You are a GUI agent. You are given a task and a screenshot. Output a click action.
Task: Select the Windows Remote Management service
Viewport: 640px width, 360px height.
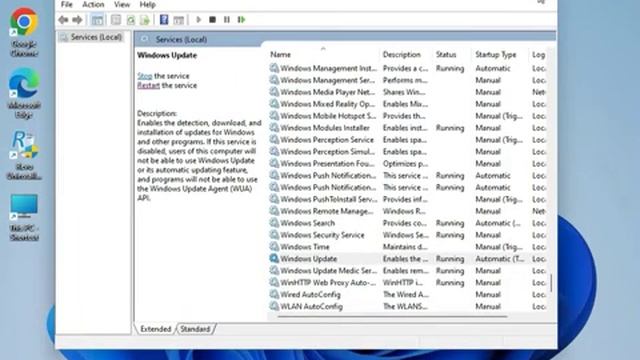tap(407, 211)
